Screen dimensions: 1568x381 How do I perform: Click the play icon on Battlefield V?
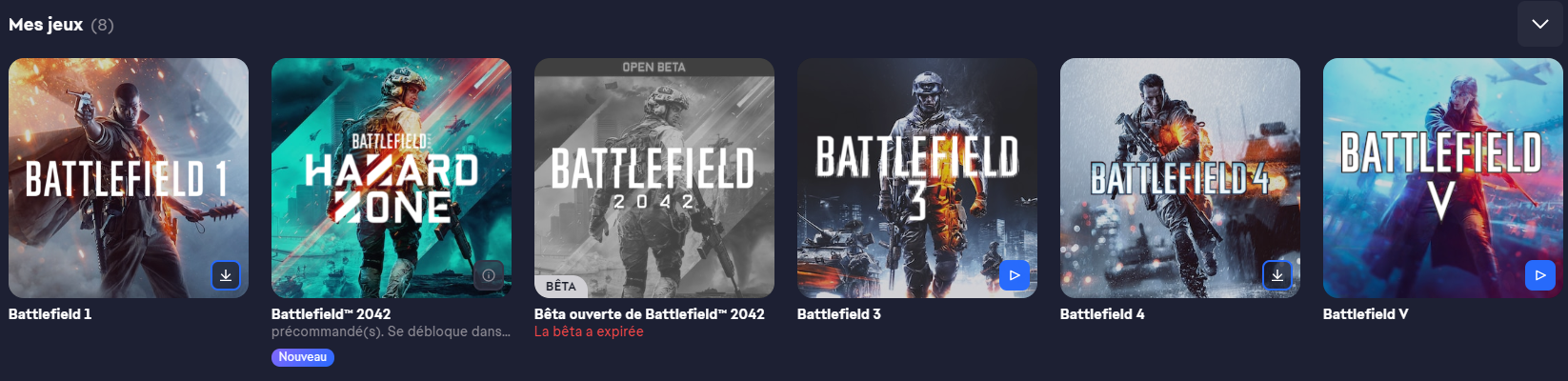(1540, 275)
